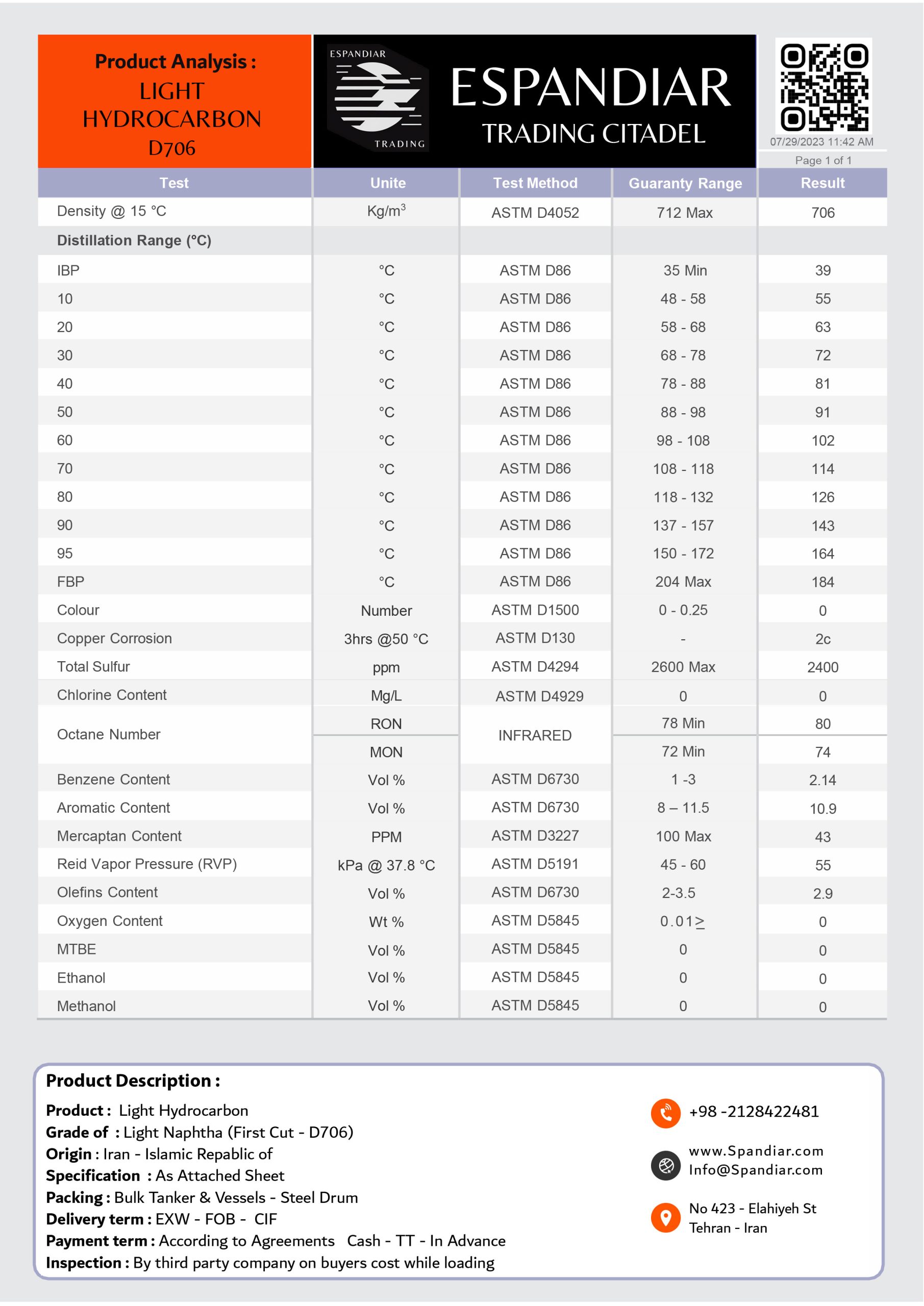924x1306 pixels.
Task: Select the Total Sulfur result value 2400
Action: point(823,667)
